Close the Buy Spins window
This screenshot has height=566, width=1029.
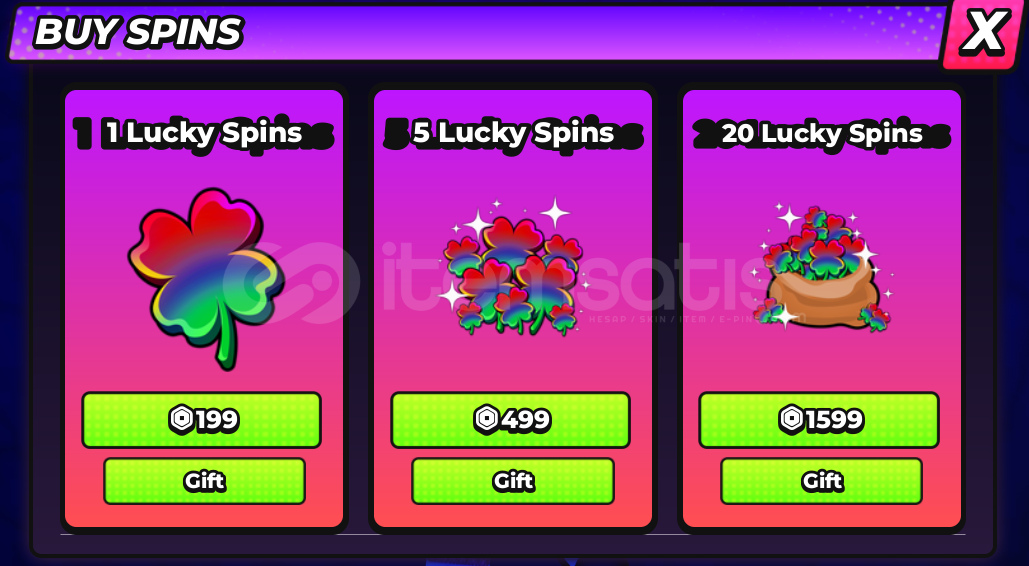982,32
